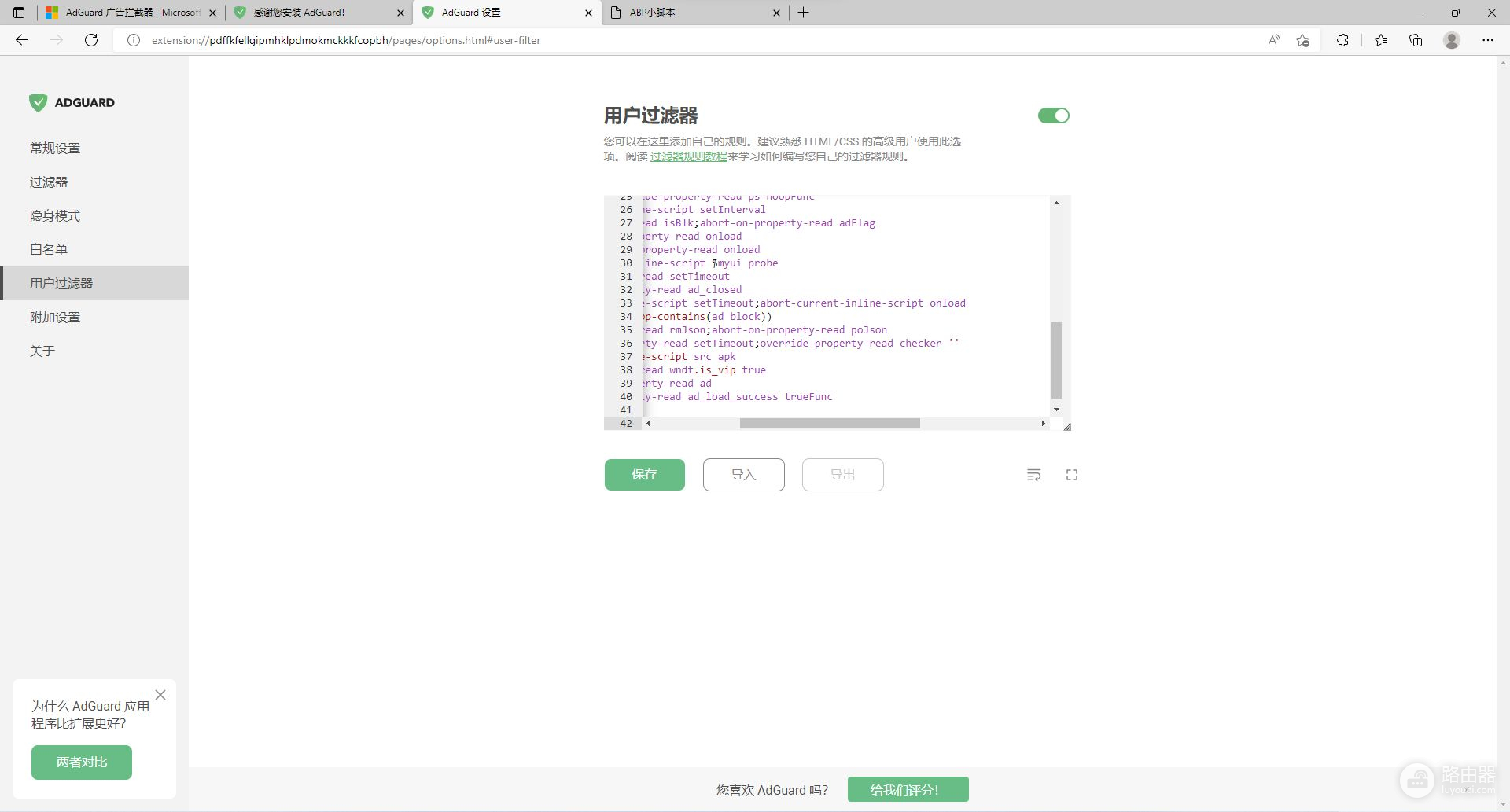The image size is (1510, 812).
Task: Open the favorites list icon
Action: pos(1381,40)
